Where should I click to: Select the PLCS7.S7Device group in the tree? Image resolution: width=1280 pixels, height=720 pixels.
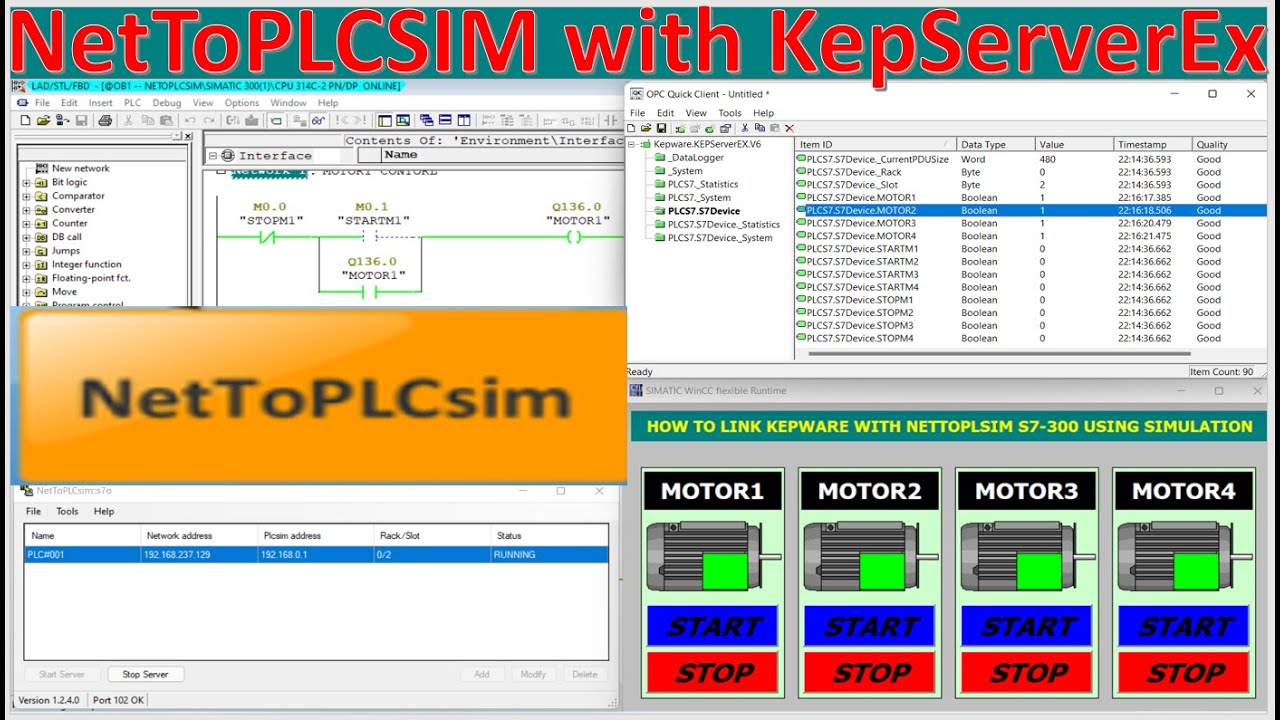click(704, 211)
